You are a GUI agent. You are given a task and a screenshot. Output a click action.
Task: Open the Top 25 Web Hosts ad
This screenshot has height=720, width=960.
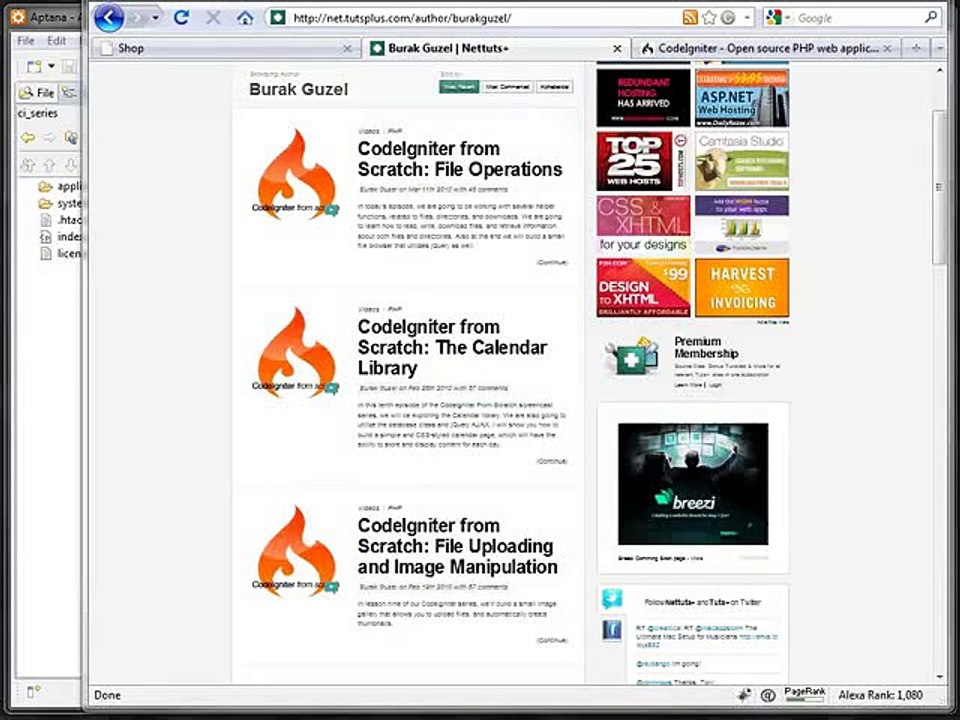(x=643, y=162)
